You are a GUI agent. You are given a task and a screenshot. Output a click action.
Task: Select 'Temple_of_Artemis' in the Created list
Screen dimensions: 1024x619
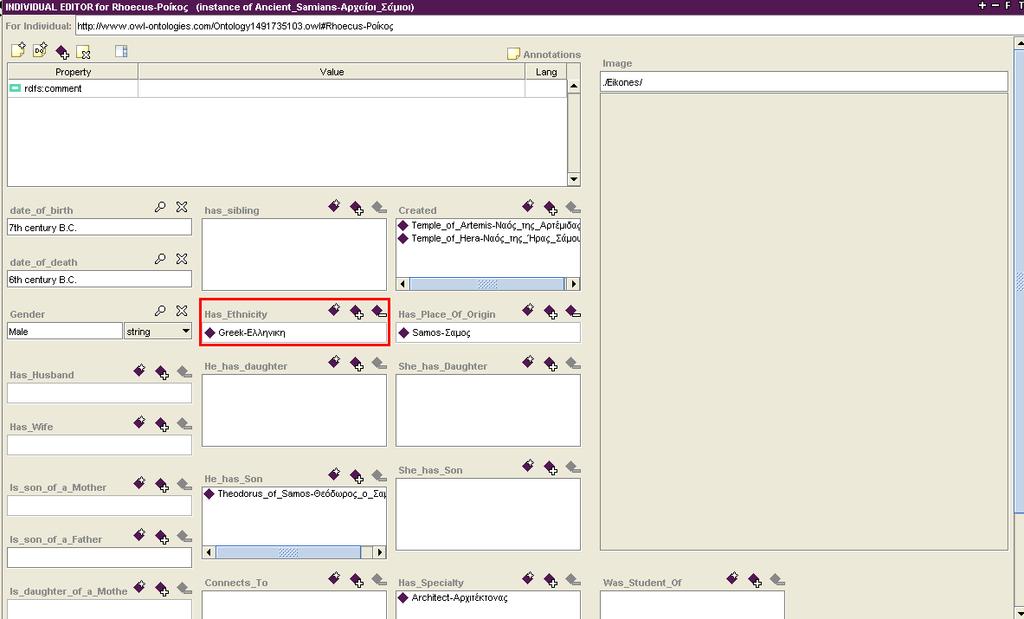click(488, 225)
